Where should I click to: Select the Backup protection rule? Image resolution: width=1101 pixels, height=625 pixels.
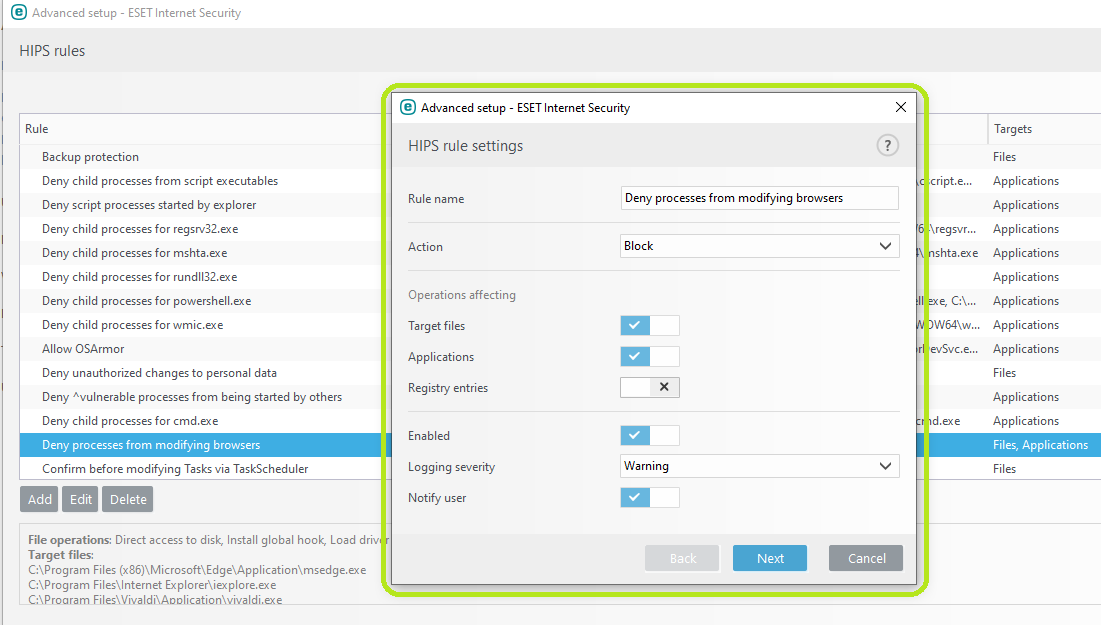tap(90, 157)
